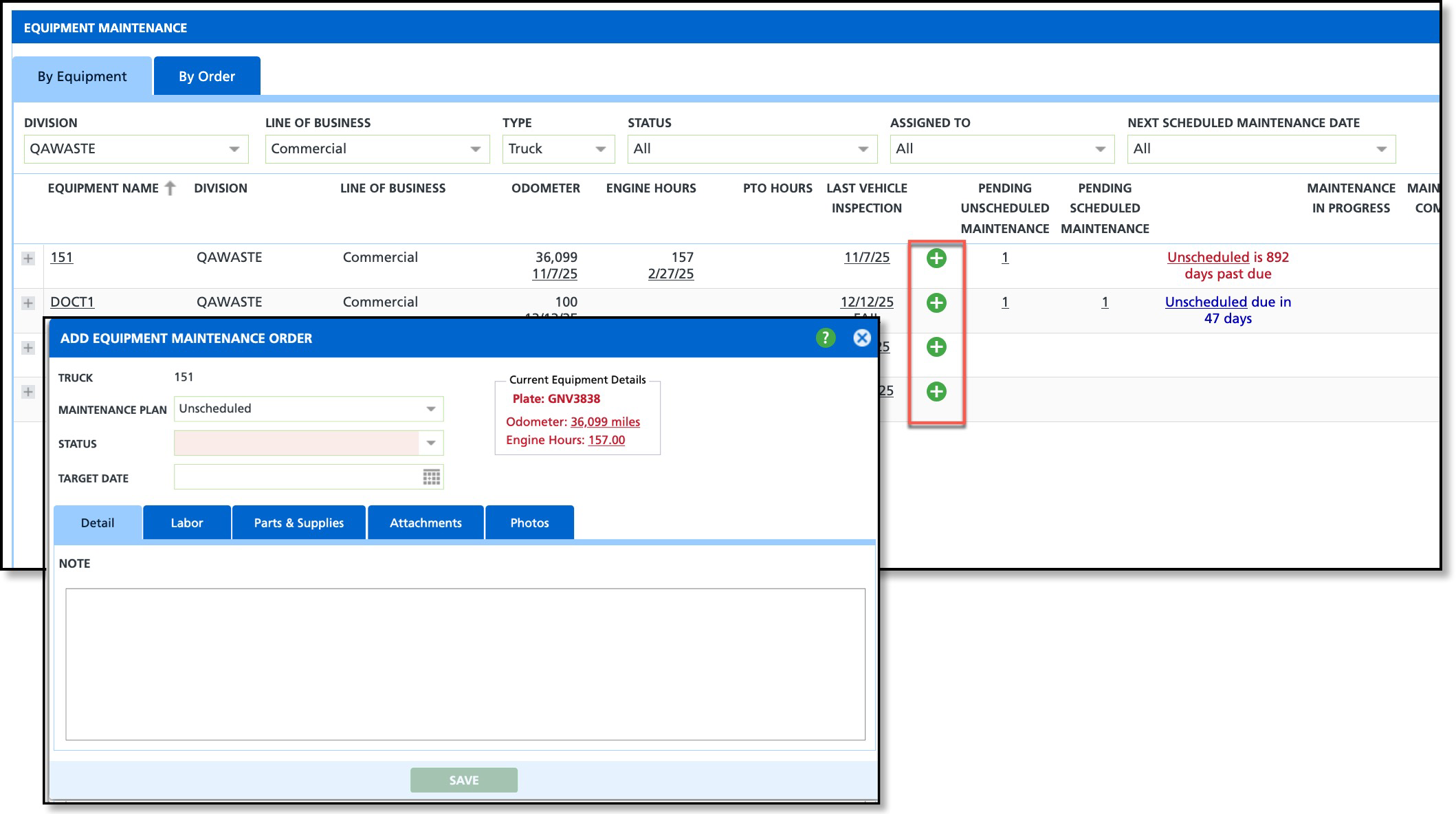Click the green plus icon in row 151
Screen dimensions: 1456x814
point(936,258)
